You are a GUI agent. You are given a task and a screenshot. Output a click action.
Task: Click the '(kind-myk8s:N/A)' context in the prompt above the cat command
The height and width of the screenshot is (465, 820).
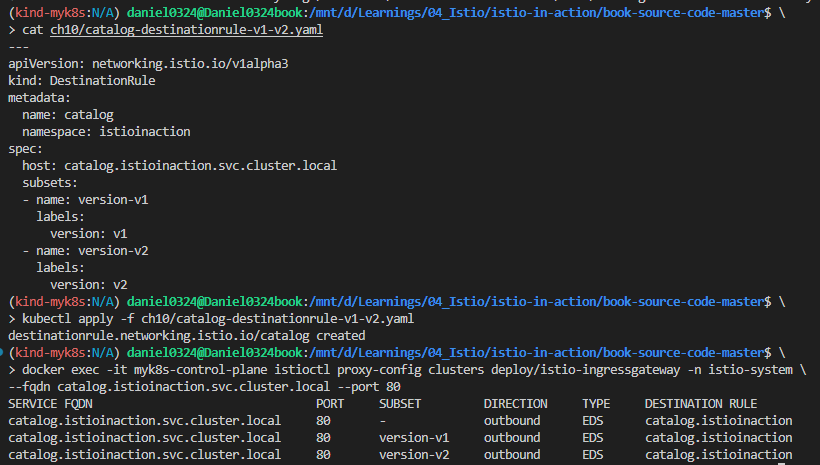64,13
